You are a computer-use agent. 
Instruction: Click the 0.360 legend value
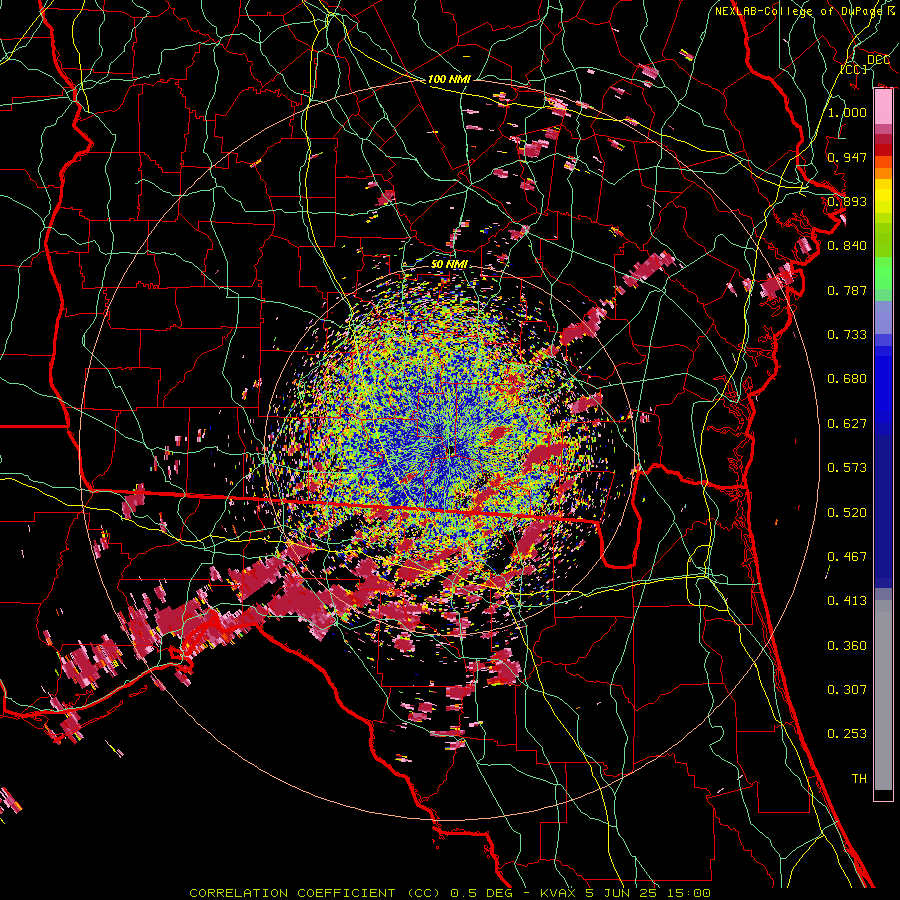click(x=847, y=645)
